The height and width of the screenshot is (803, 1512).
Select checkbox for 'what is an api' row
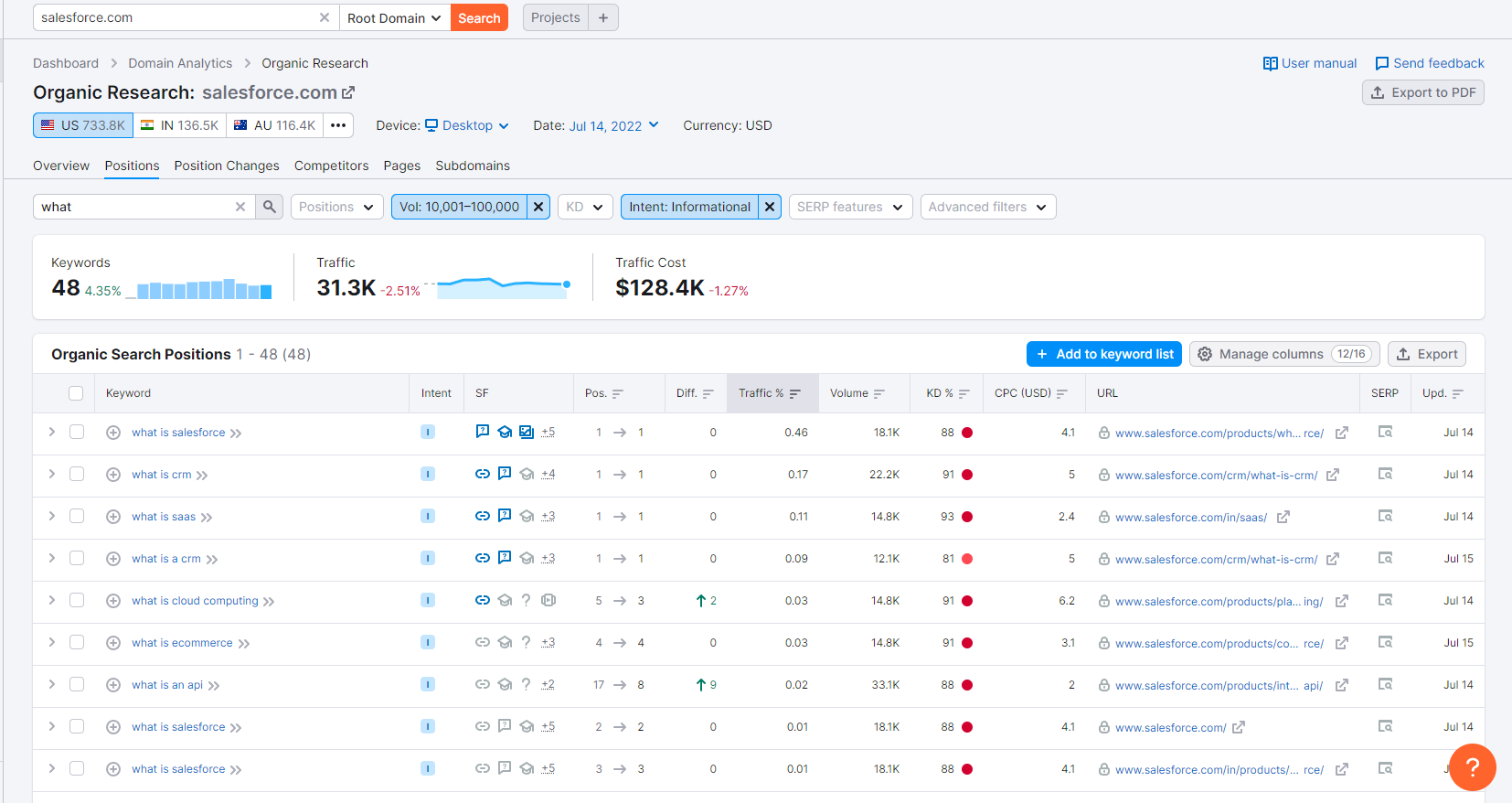click(77, 684)
